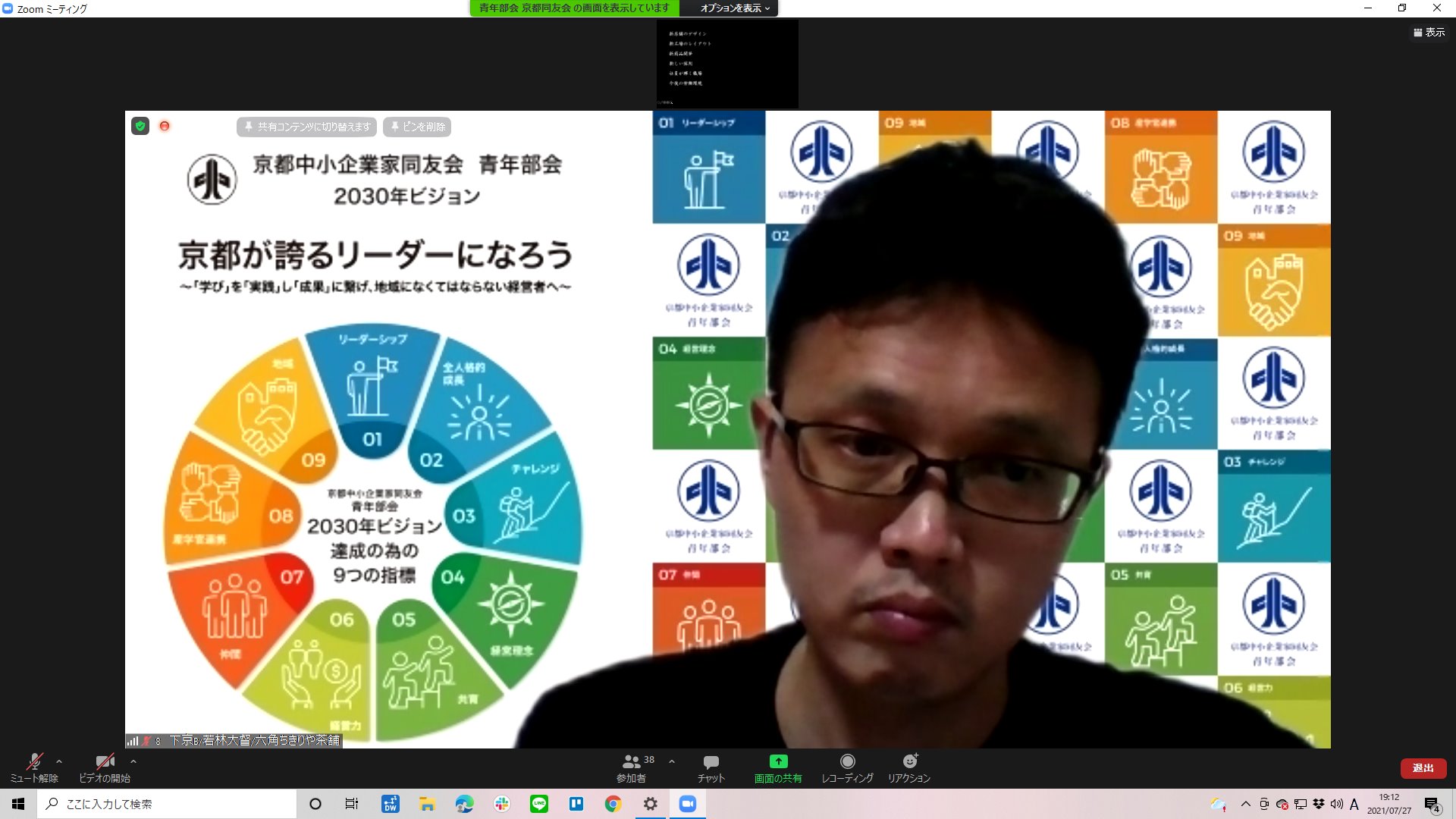1456x819 pixels.
Task: Start screen sharing (画面の共有)
Action: pos(778,767)
